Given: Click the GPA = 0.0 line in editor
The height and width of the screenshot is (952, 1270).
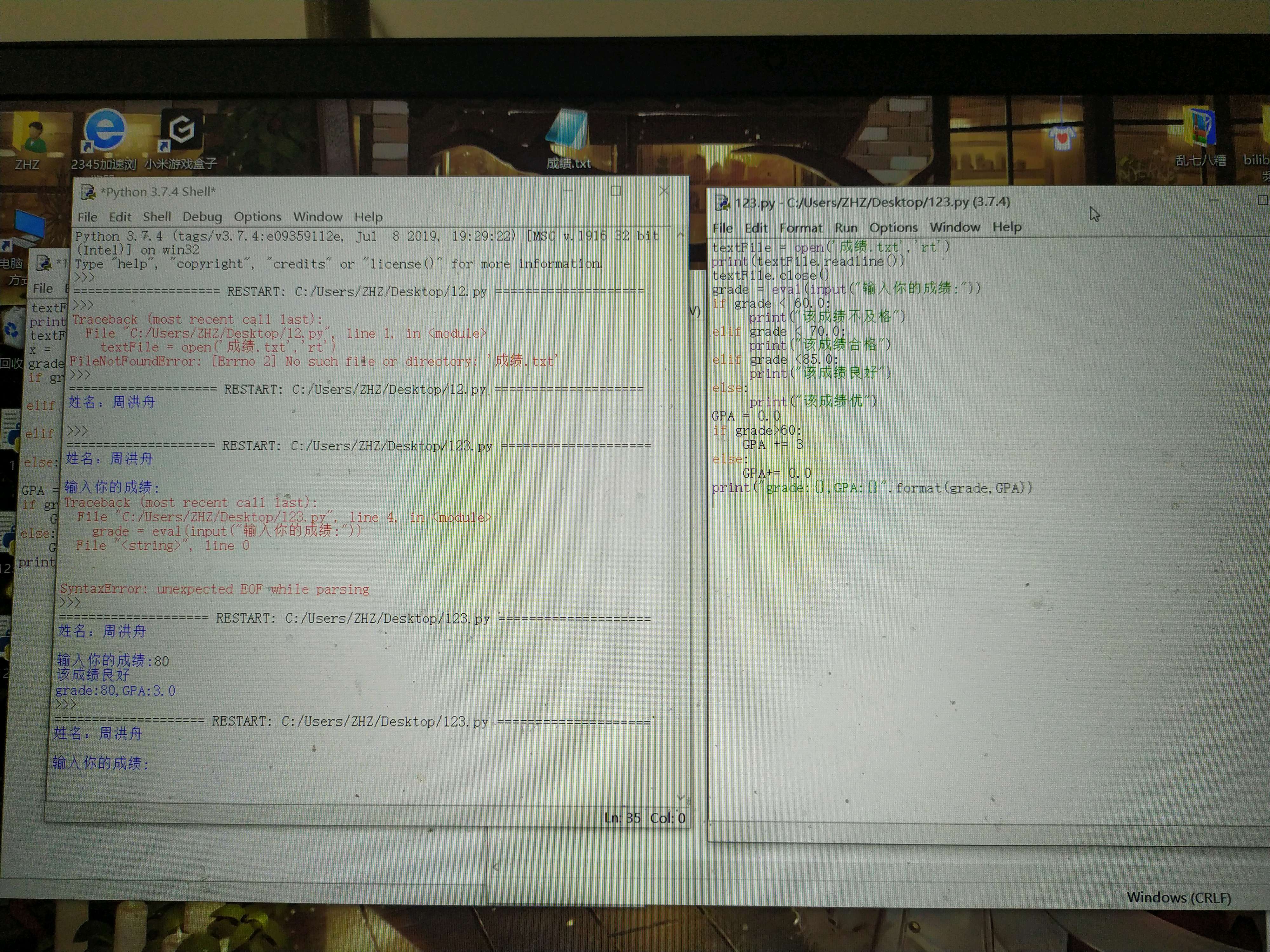Looking at the screenshot, I should (746, 415).
